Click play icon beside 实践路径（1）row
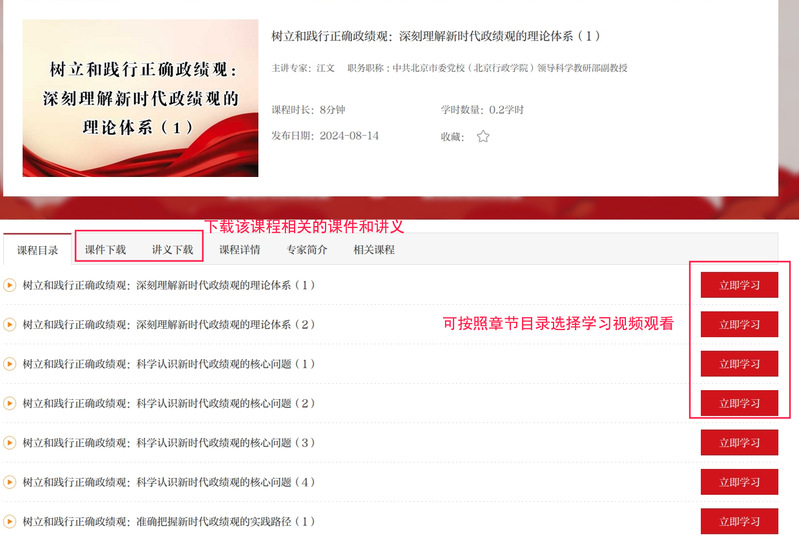This screenshot has height=540, width=799. pos(10,521)
